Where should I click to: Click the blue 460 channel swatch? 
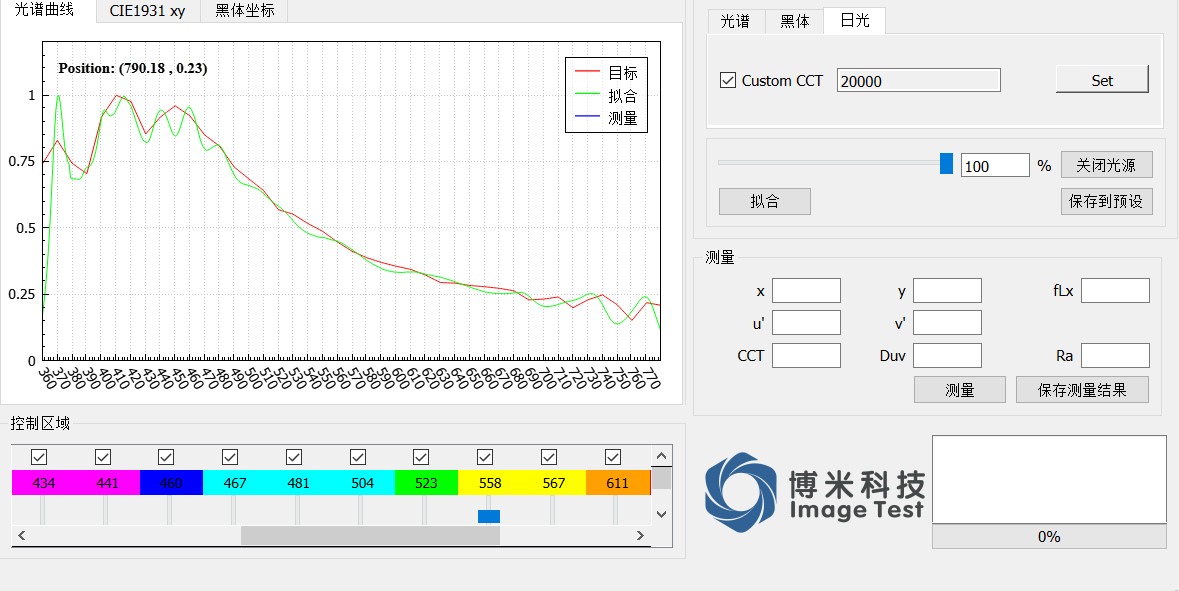point(171,483)
